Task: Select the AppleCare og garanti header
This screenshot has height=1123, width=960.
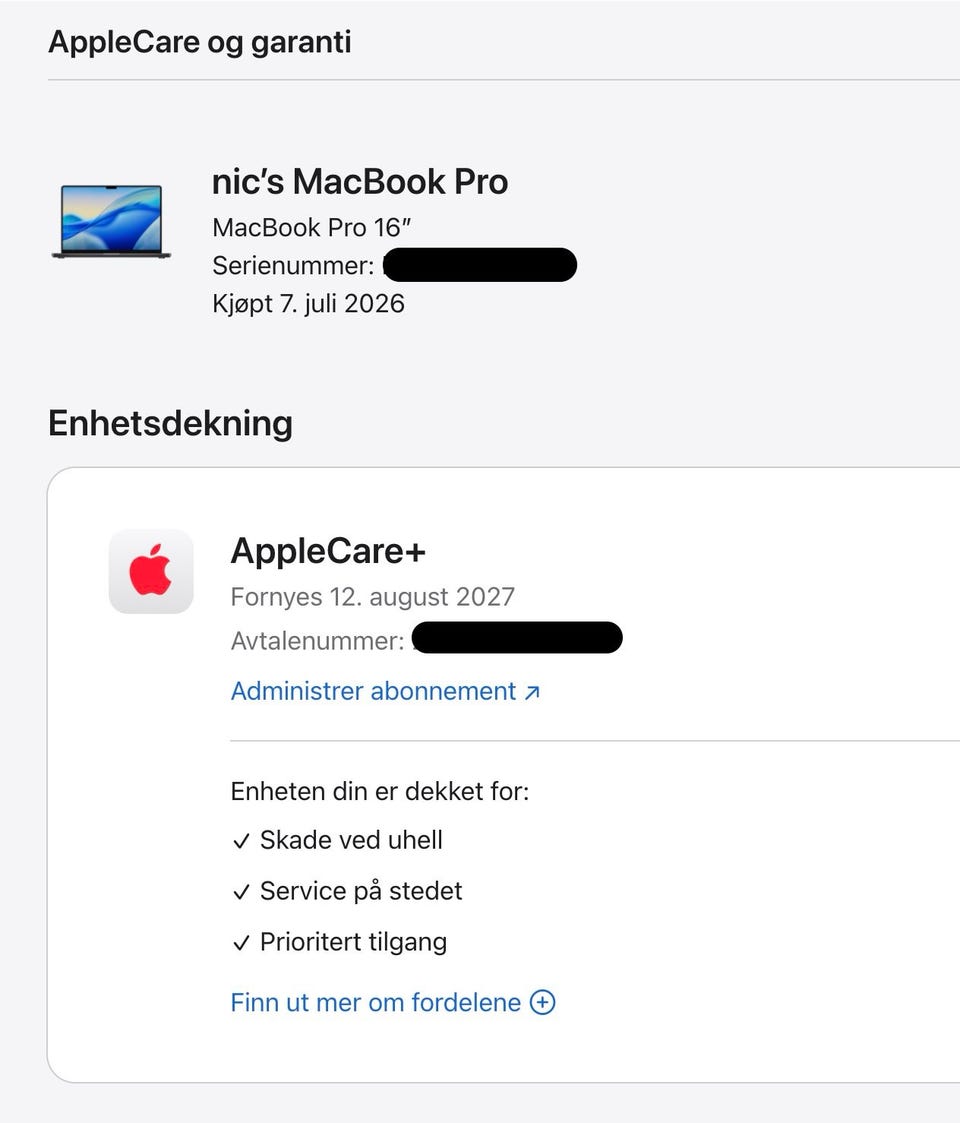Action: pyautogui.click(x=200, y=42)
